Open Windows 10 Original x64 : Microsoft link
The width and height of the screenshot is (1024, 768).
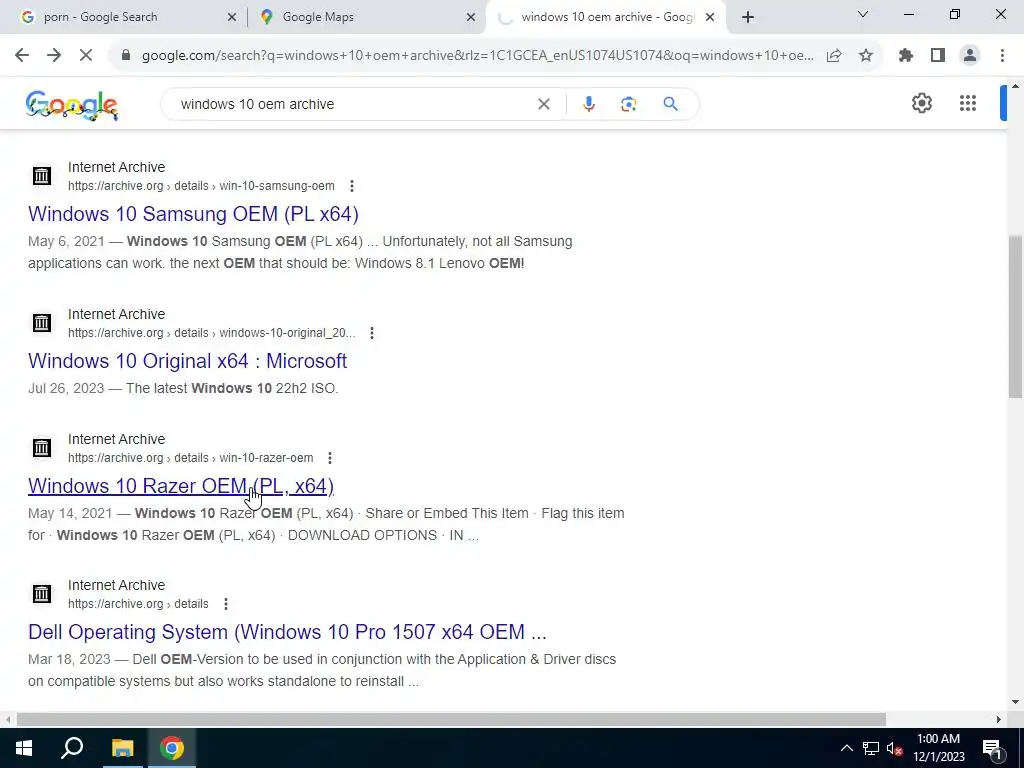click(187, 361)
